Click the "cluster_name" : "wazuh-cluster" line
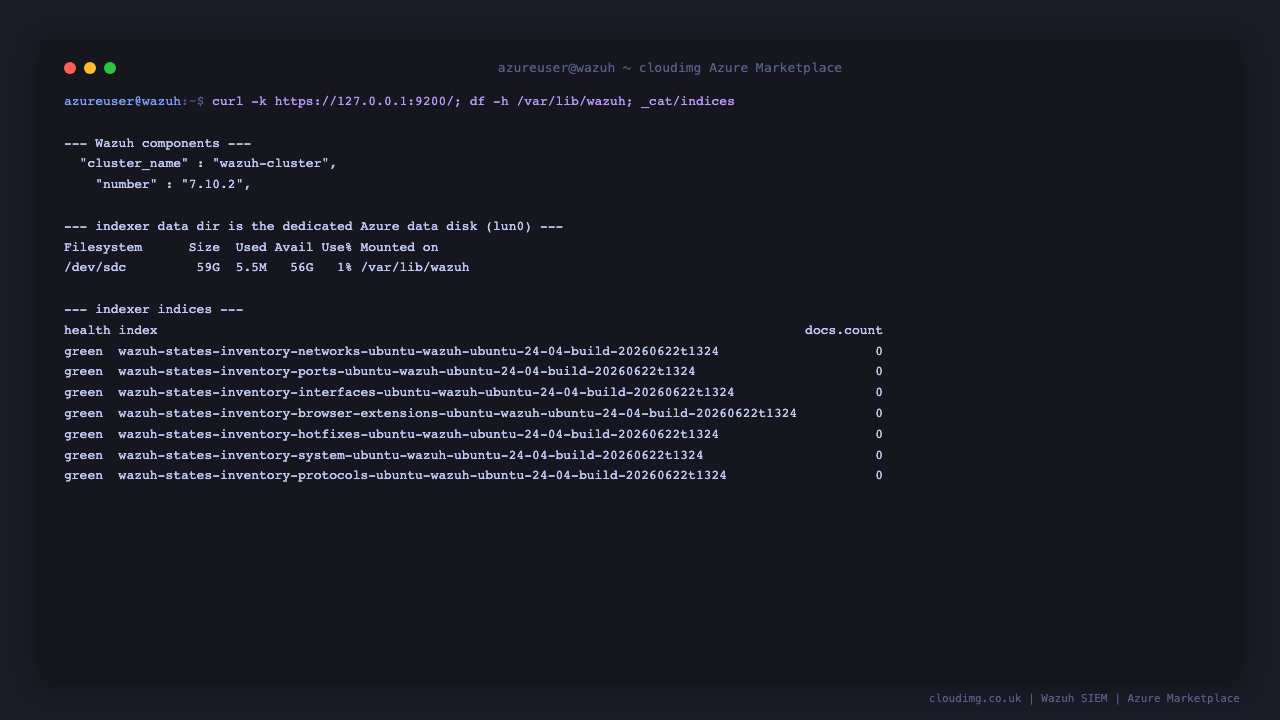The image size is (1280, 720). pos(209,164)
